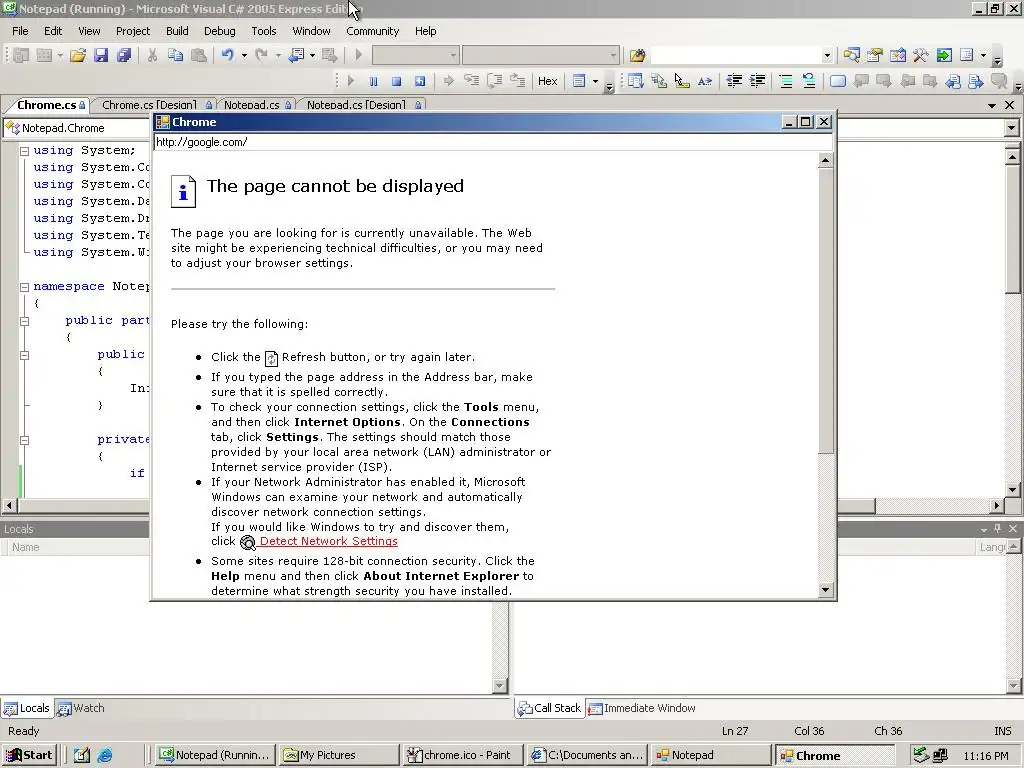Viewport: 1024px width, 768px height.
Task: Open the Undo history dropdown arrow
Action: click(244, 56)
